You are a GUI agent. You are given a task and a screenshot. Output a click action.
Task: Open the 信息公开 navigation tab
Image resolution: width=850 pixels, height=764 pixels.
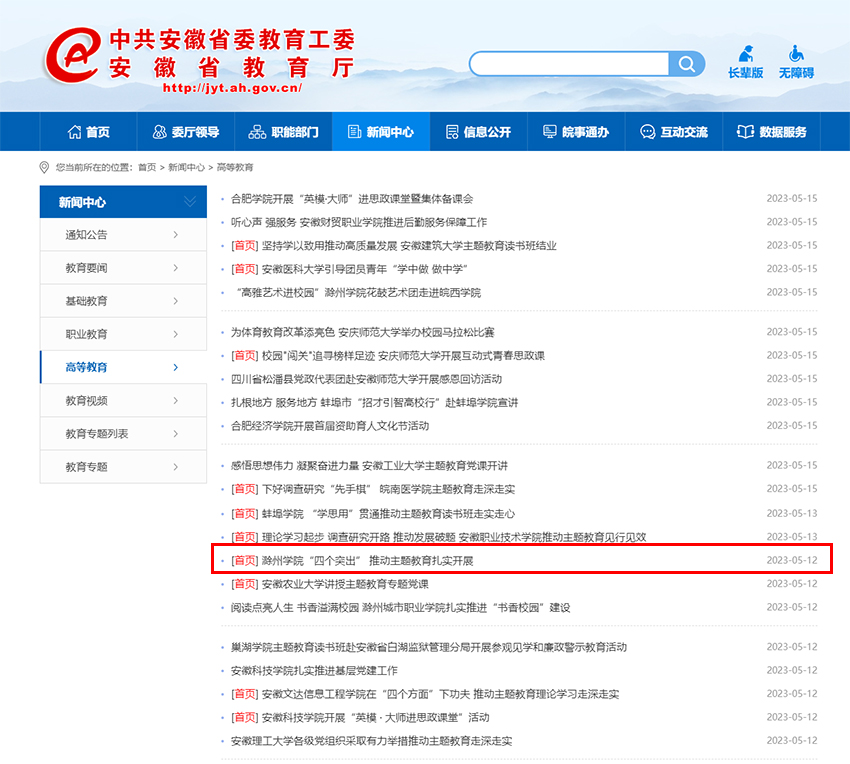tap(479, 132)
